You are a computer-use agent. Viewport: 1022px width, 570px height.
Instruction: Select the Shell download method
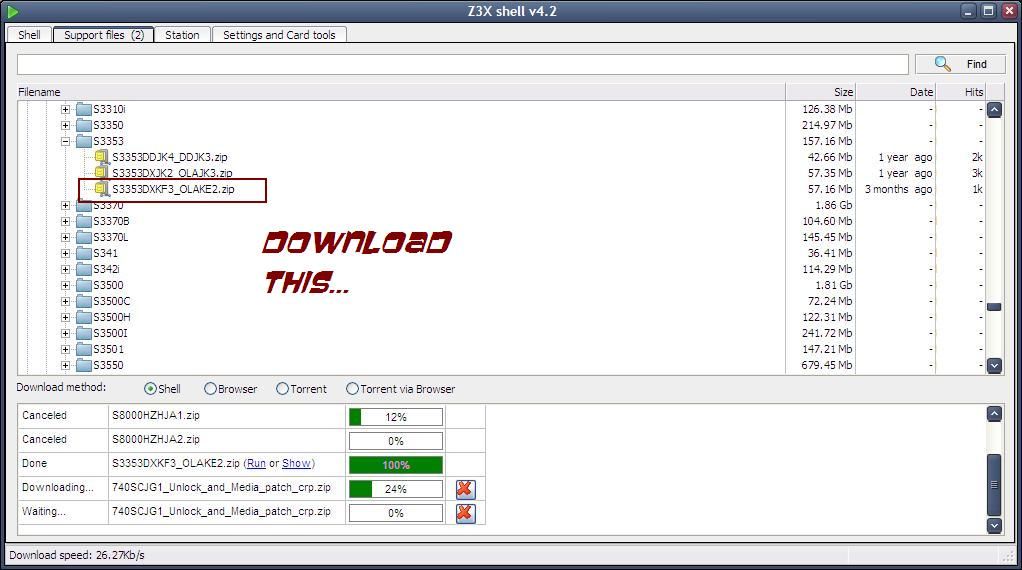[x=151, y=389]
